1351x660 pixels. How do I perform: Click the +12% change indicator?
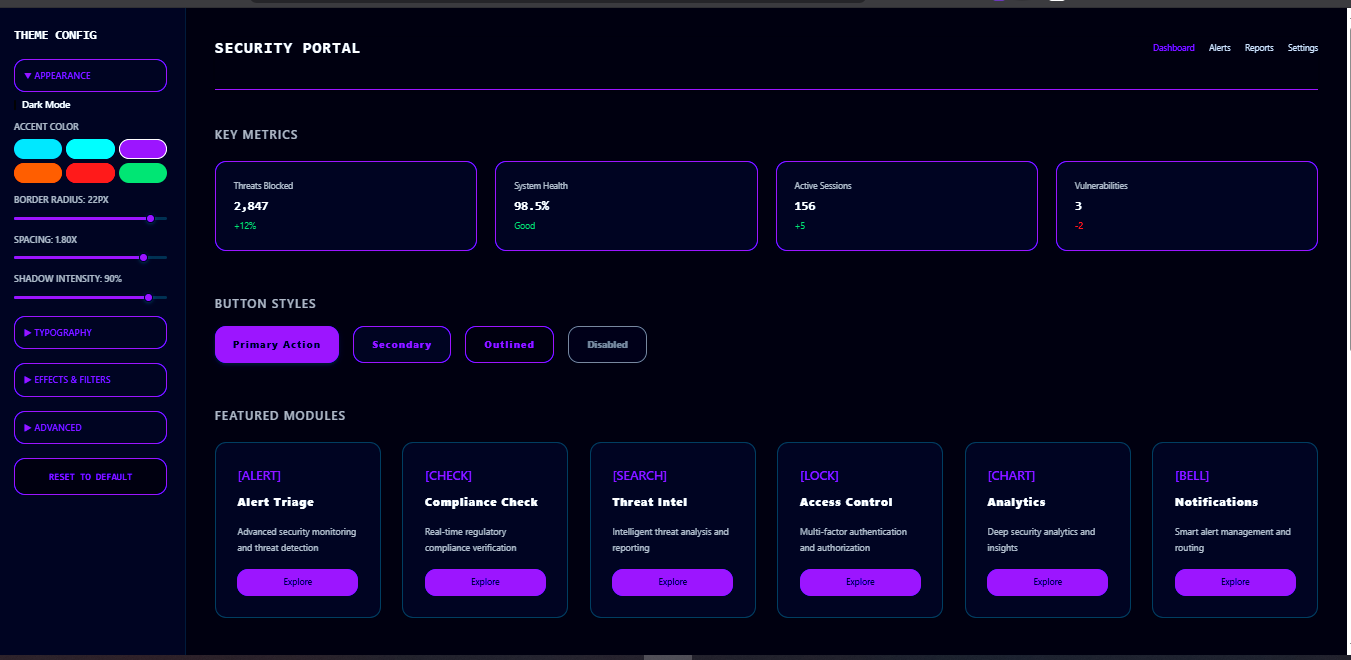click(x=245, y=226)
